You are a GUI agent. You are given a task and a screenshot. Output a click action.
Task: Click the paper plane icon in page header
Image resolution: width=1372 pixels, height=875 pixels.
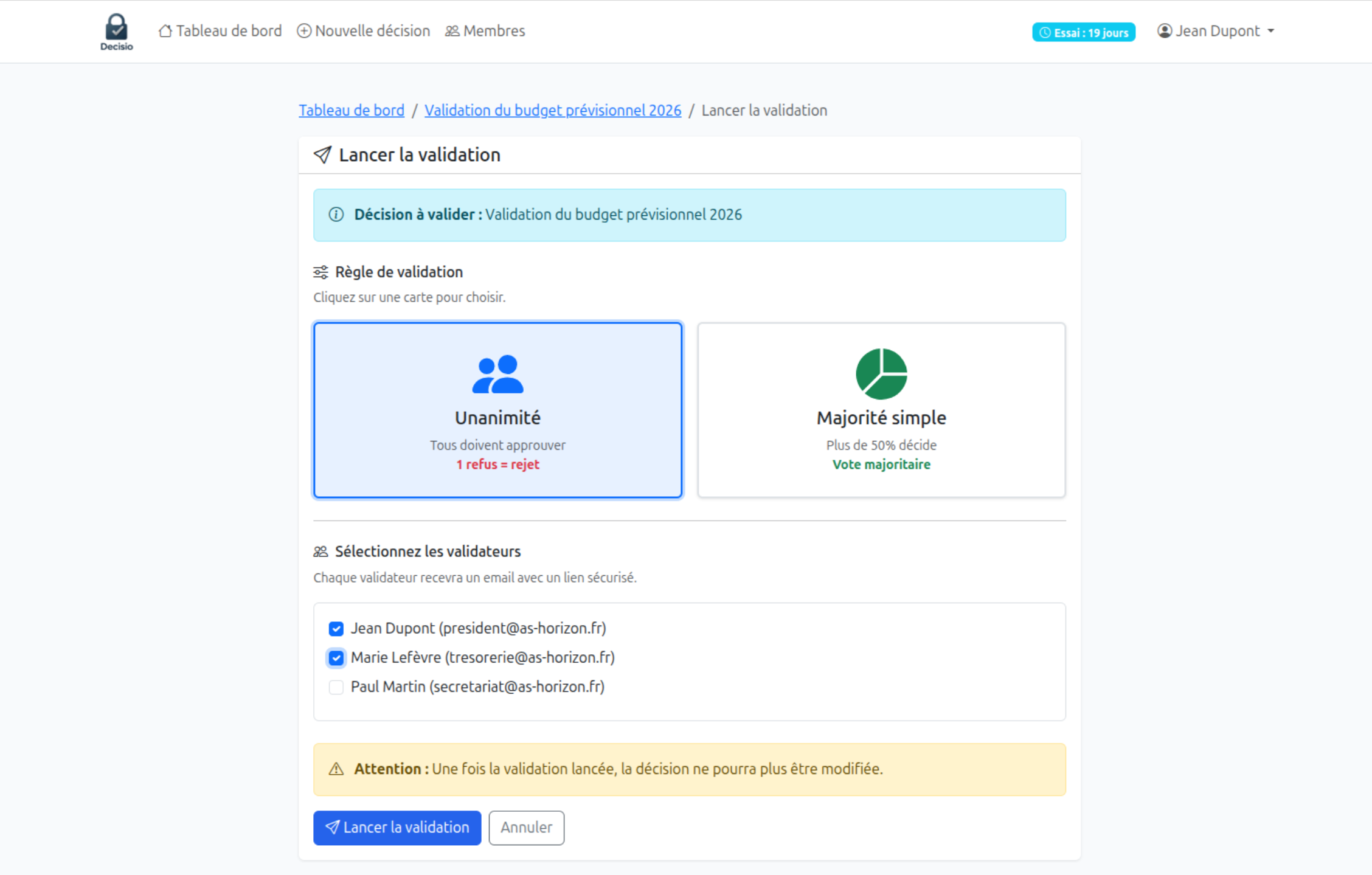click(322, 155)
